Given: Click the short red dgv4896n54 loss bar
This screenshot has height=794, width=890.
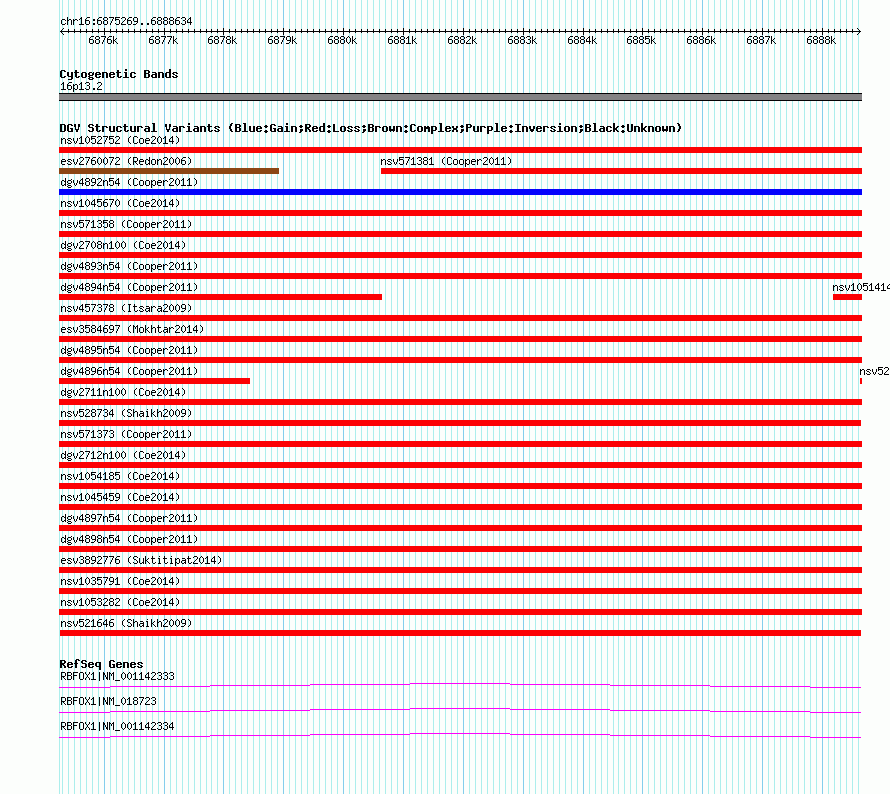Looking at the screenshot, I should coord(154,381).
